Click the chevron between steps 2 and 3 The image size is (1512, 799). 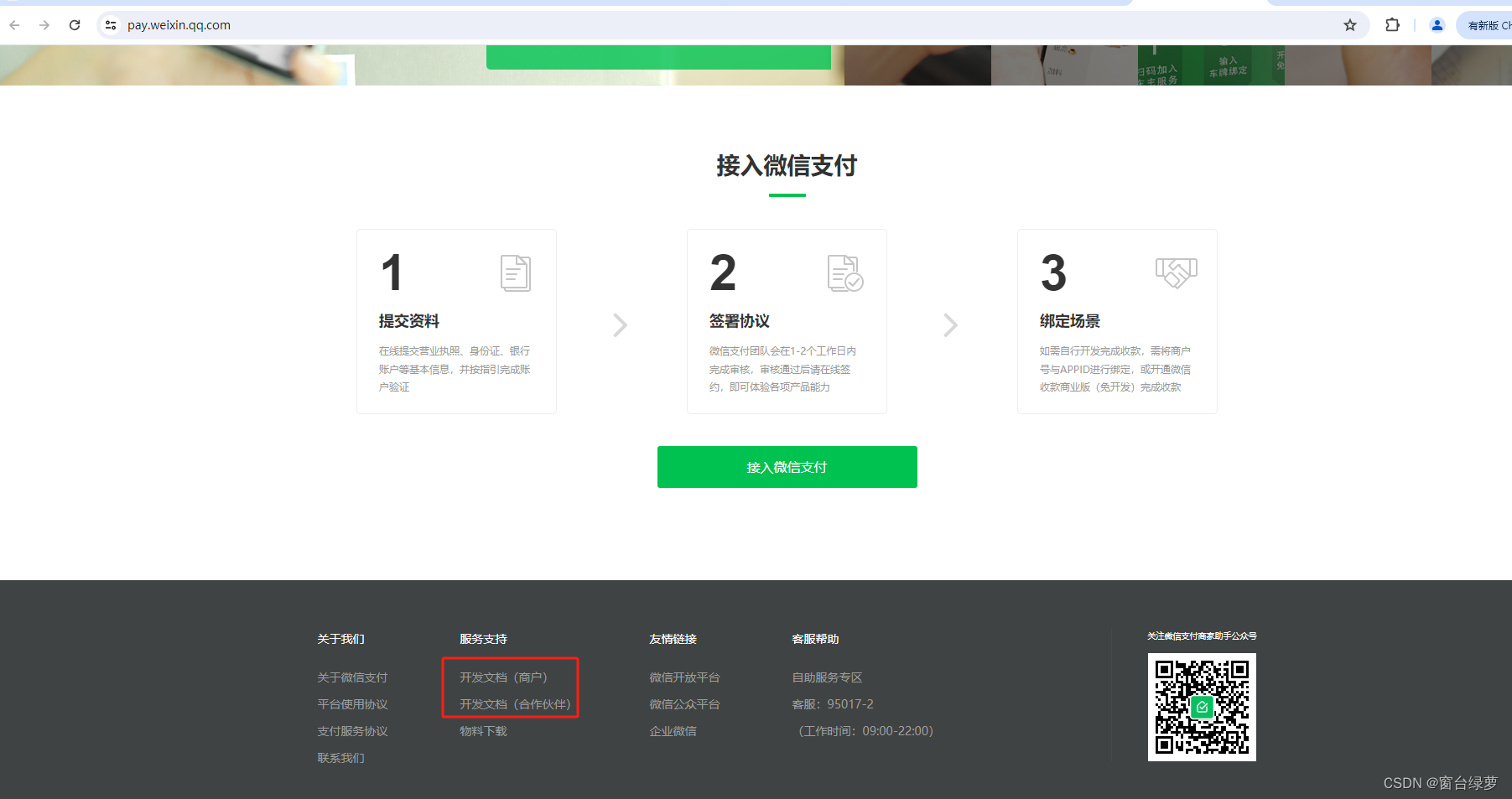pos(951,324)
